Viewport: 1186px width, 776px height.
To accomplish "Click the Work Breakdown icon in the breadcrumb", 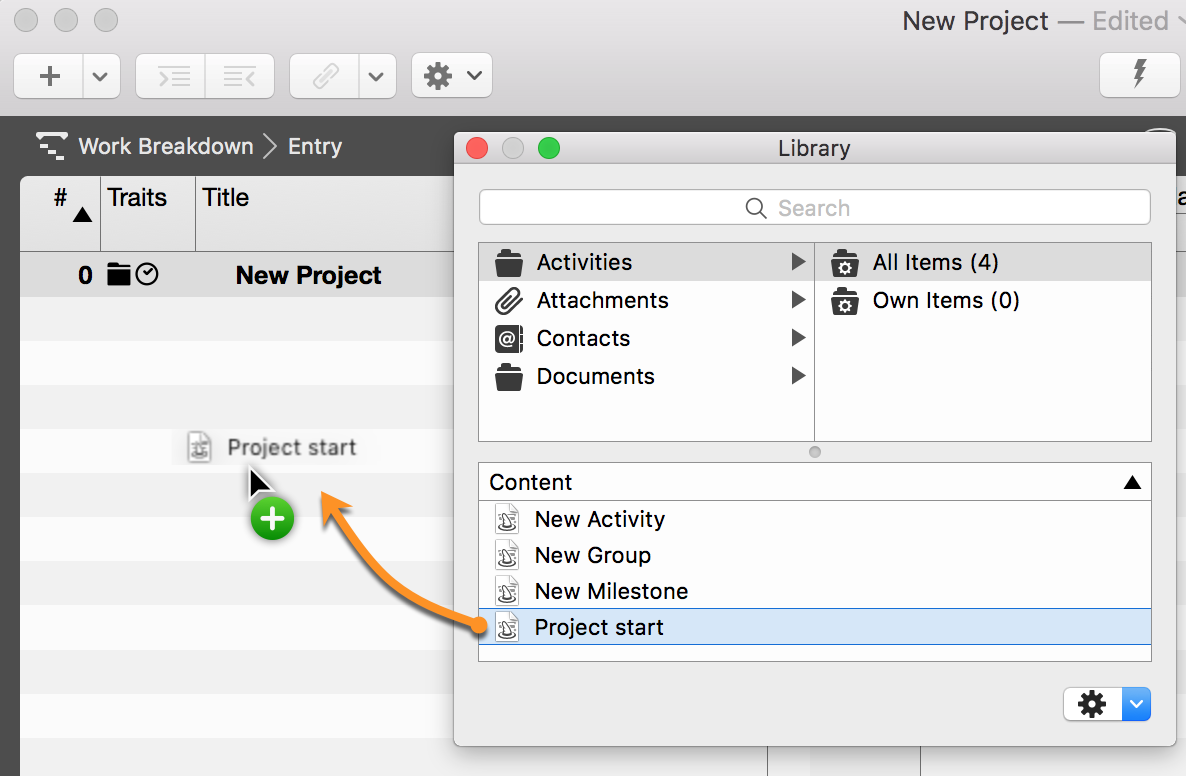I will tap(49, 146).
